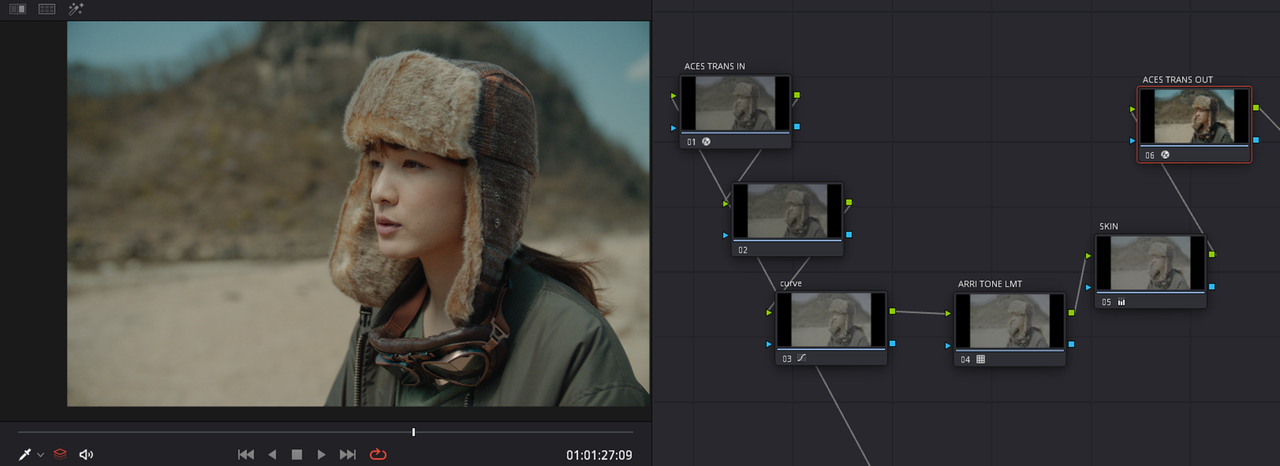Image resolution: width=1280 pixels, height=466 pixels.
Task: Jump to last frame of clip
Action: (x=348, y=454)
